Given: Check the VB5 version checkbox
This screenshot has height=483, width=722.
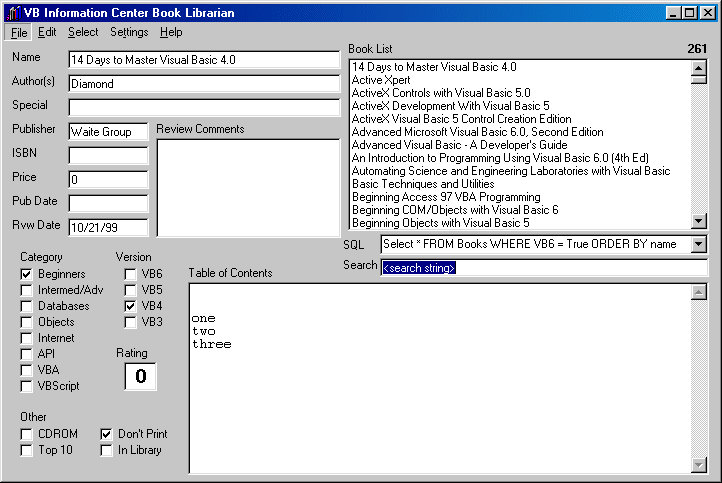Looking at the screenshot, I should pyautogui.click(x=130, y=291).
